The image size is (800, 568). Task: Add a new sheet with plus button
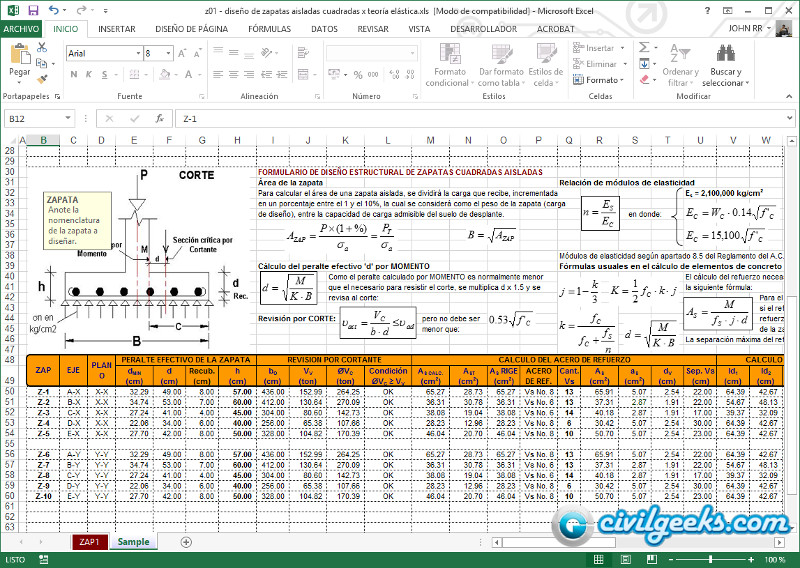click(x=186, y=542)
